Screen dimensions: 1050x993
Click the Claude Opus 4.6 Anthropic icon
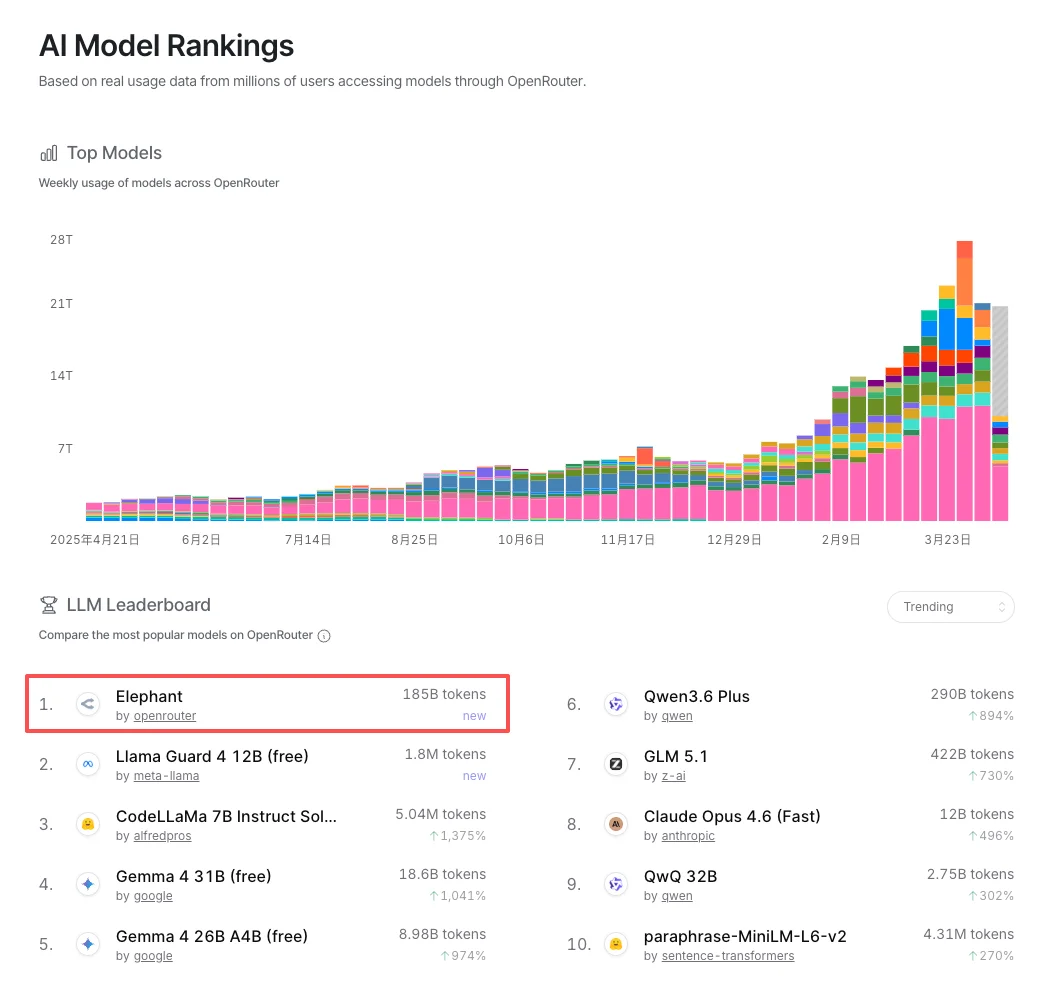(x=616, y=825)
